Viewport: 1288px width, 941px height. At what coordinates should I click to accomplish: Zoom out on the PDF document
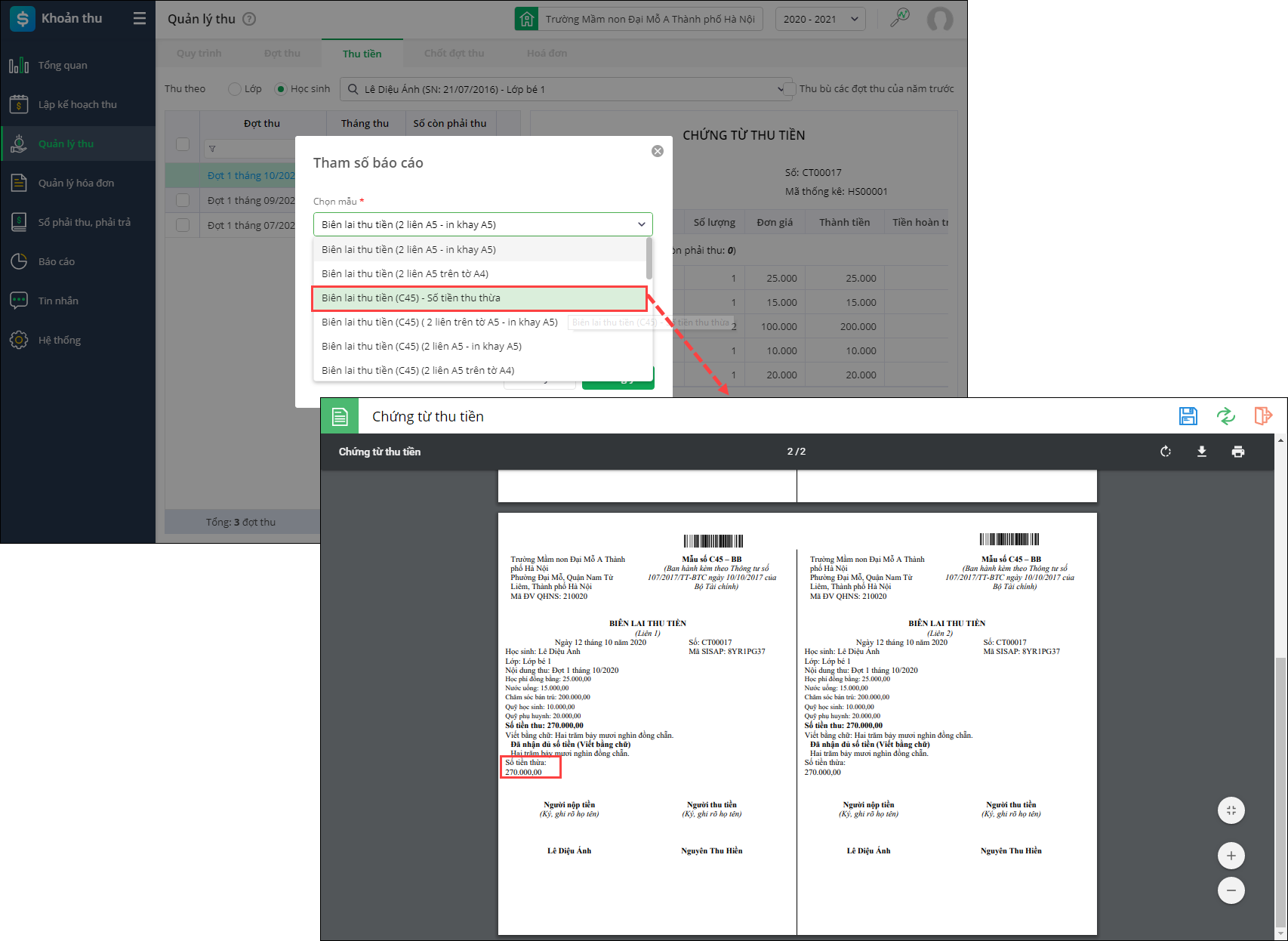1231,890
